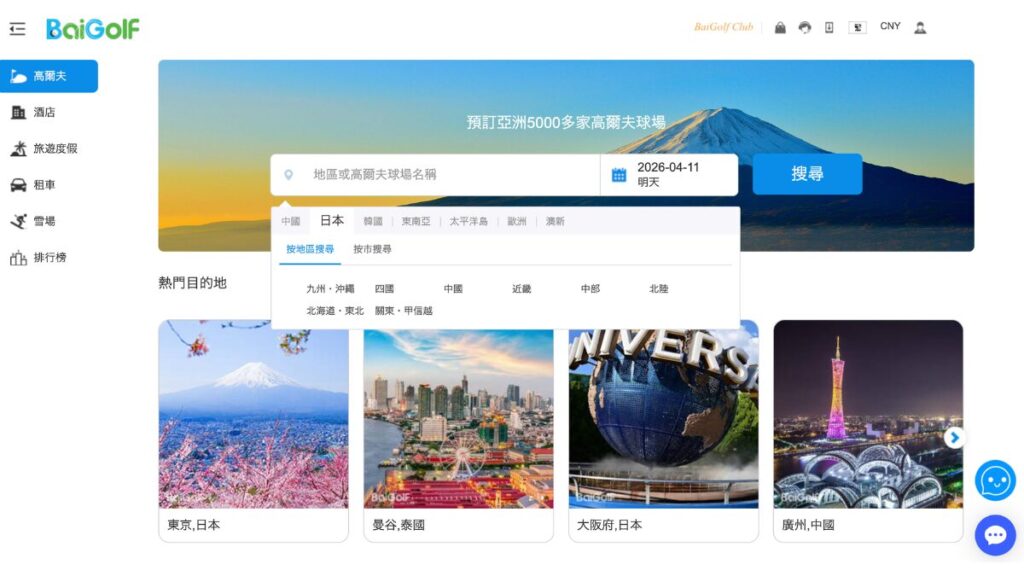This screenshot has height=576, width=1024.
Task: Open the CNY currency selector
Action: 890,27
